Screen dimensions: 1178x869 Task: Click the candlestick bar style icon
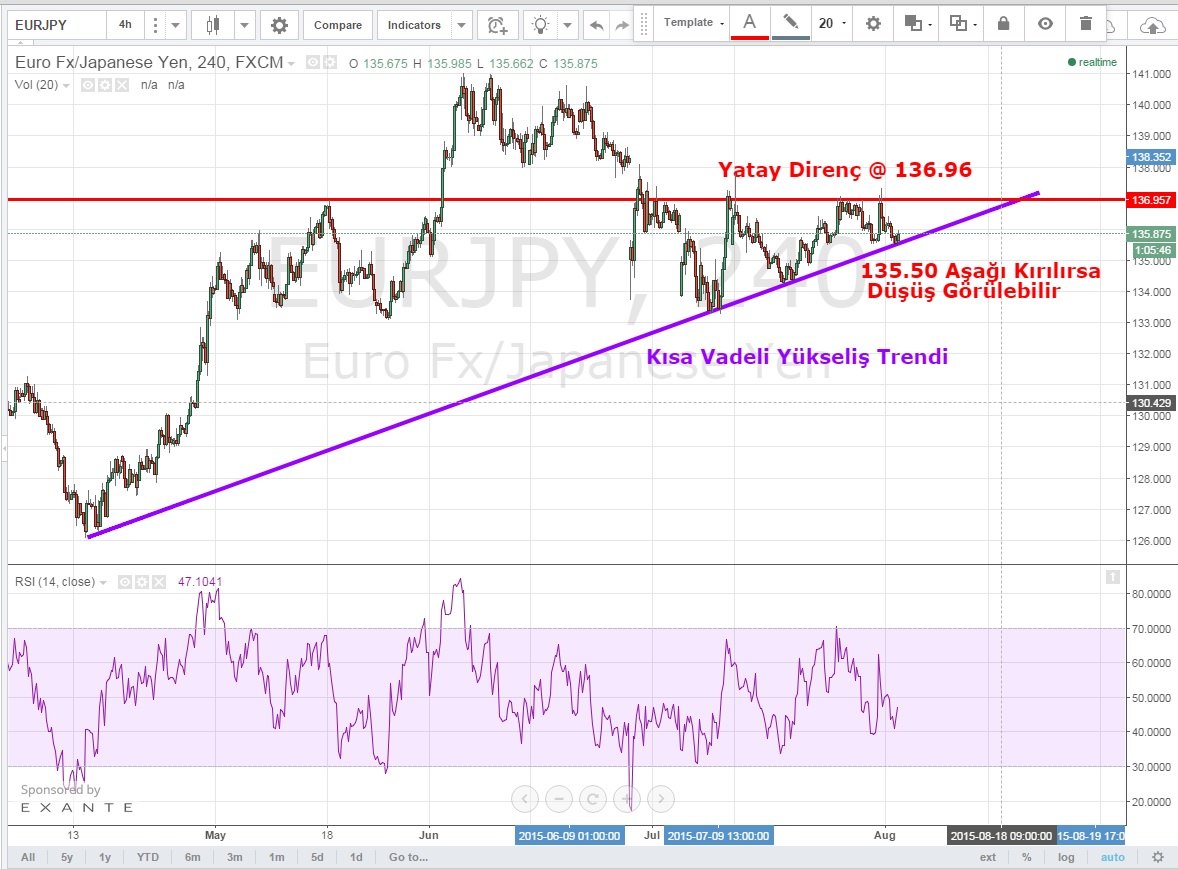(212, 25)
